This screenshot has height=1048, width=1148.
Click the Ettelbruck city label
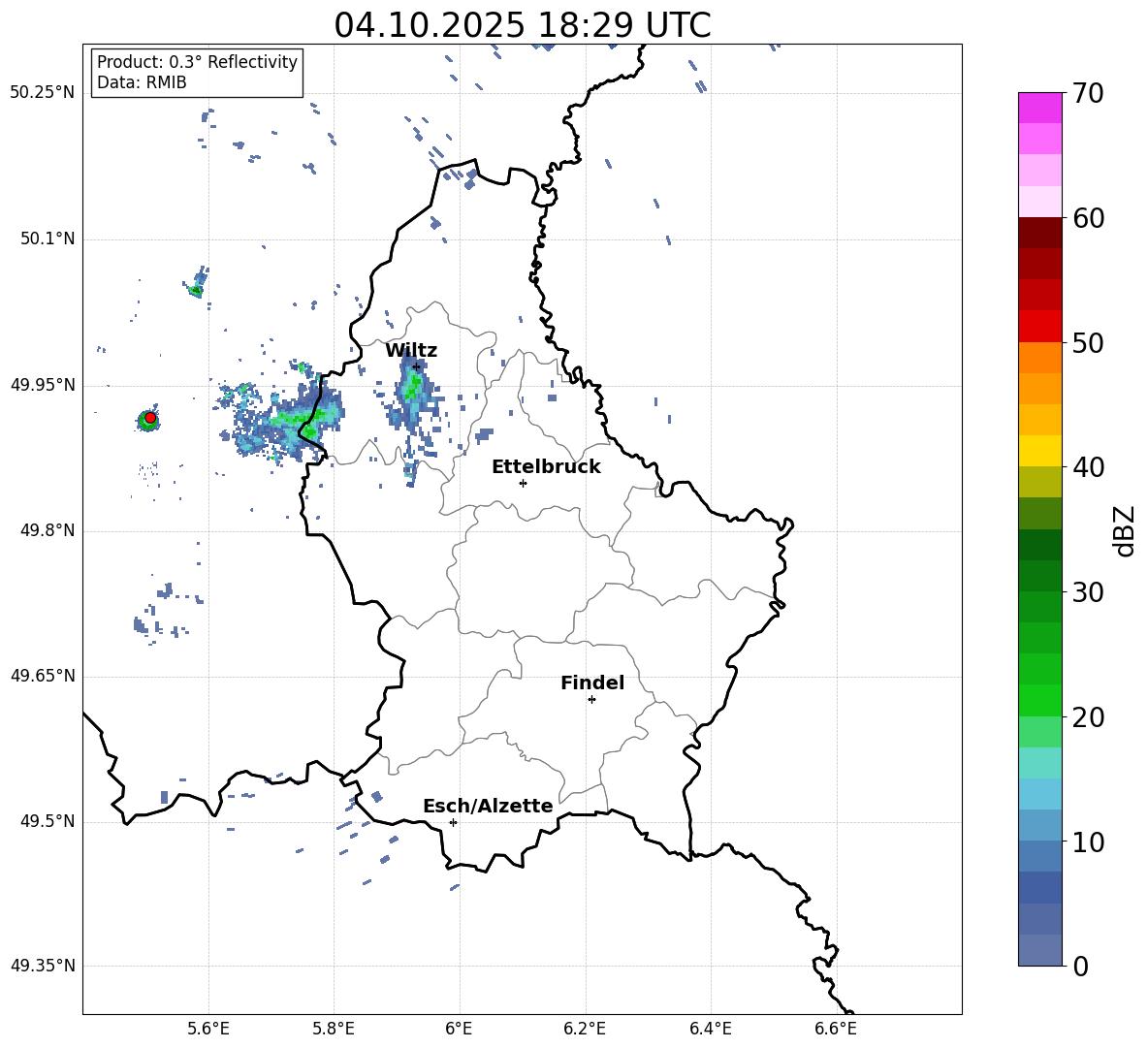point(546,467)
